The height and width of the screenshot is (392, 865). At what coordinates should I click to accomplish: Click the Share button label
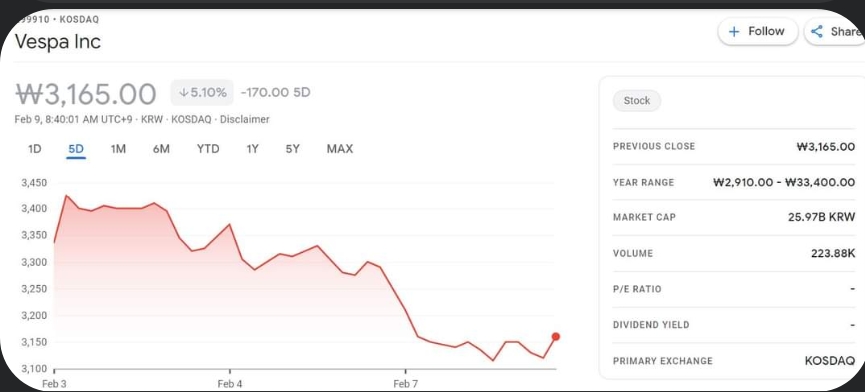(847, 32)
